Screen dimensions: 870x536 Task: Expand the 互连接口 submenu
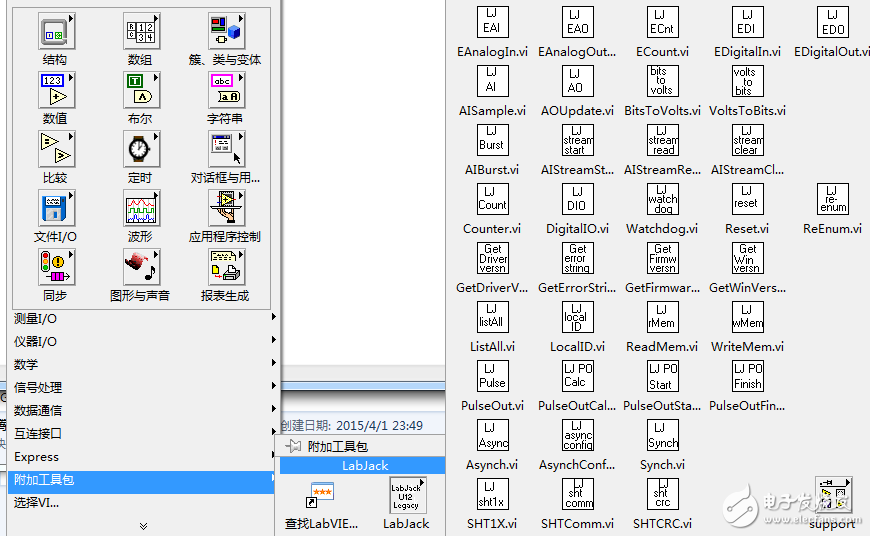coord(143,433)
